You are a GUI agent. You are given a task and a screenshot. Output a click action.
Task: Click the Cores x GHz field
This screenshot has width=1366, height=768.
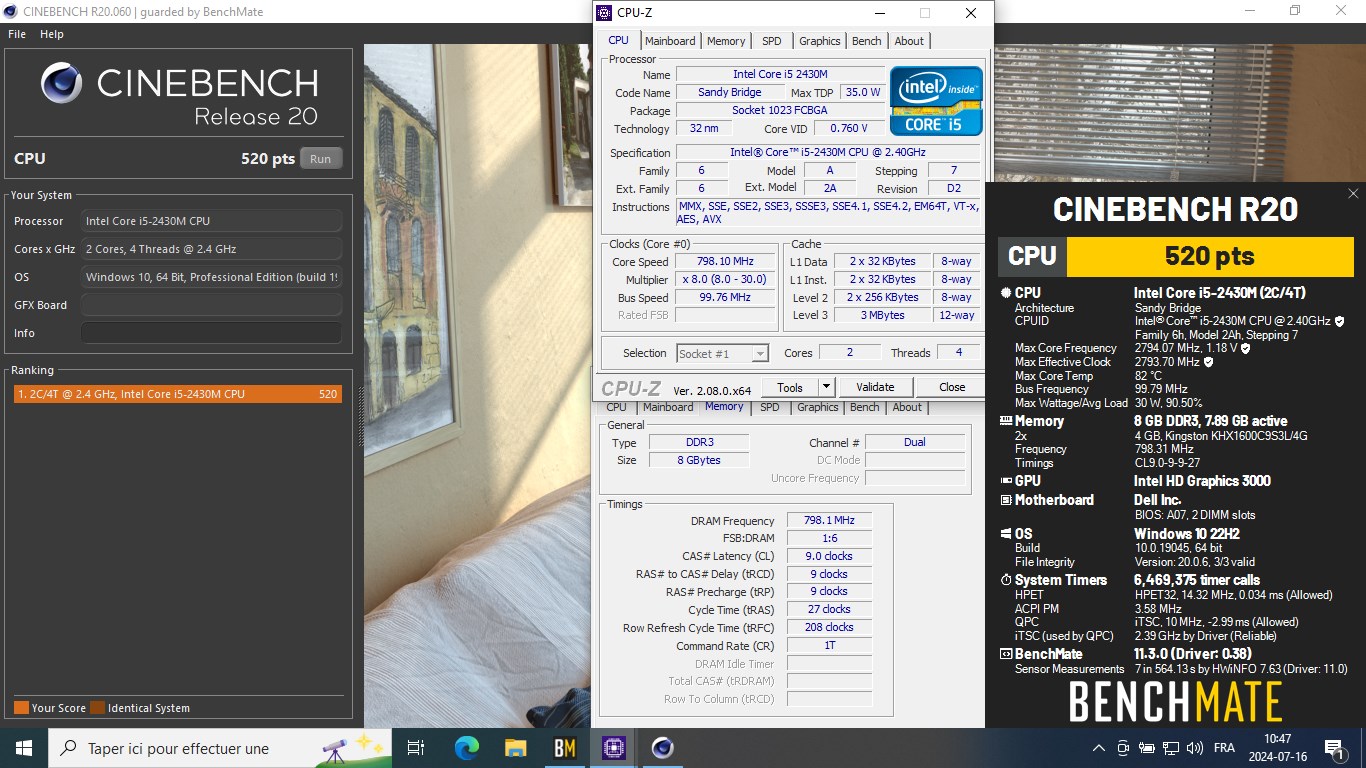pyautogui.click(x=211, y=249)
